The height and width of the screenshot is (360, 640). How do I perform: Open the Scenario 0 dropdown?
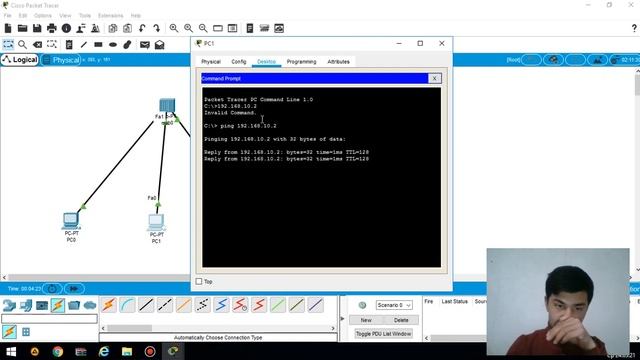394,305
